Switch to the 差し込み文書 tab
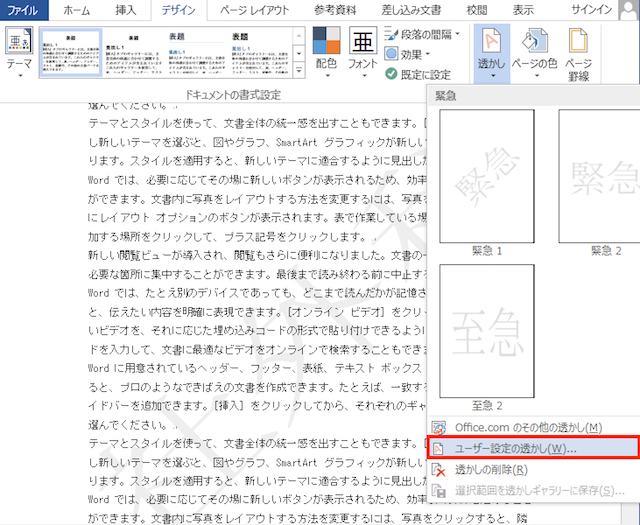Image resolution: width=640 pixels, height=525 pixels. pyautogui.click(x=411, y=10)
